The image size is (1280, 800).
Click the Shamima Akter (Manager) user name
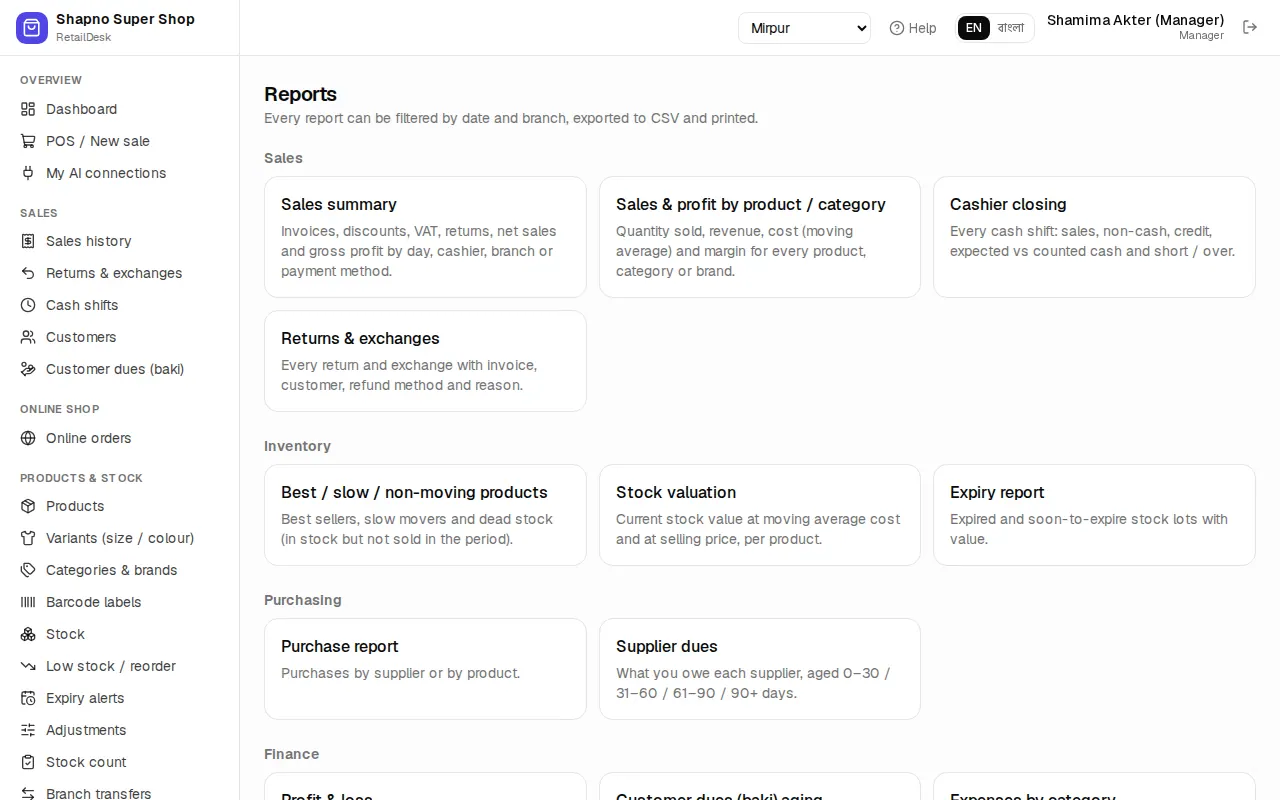(1135, 20)
